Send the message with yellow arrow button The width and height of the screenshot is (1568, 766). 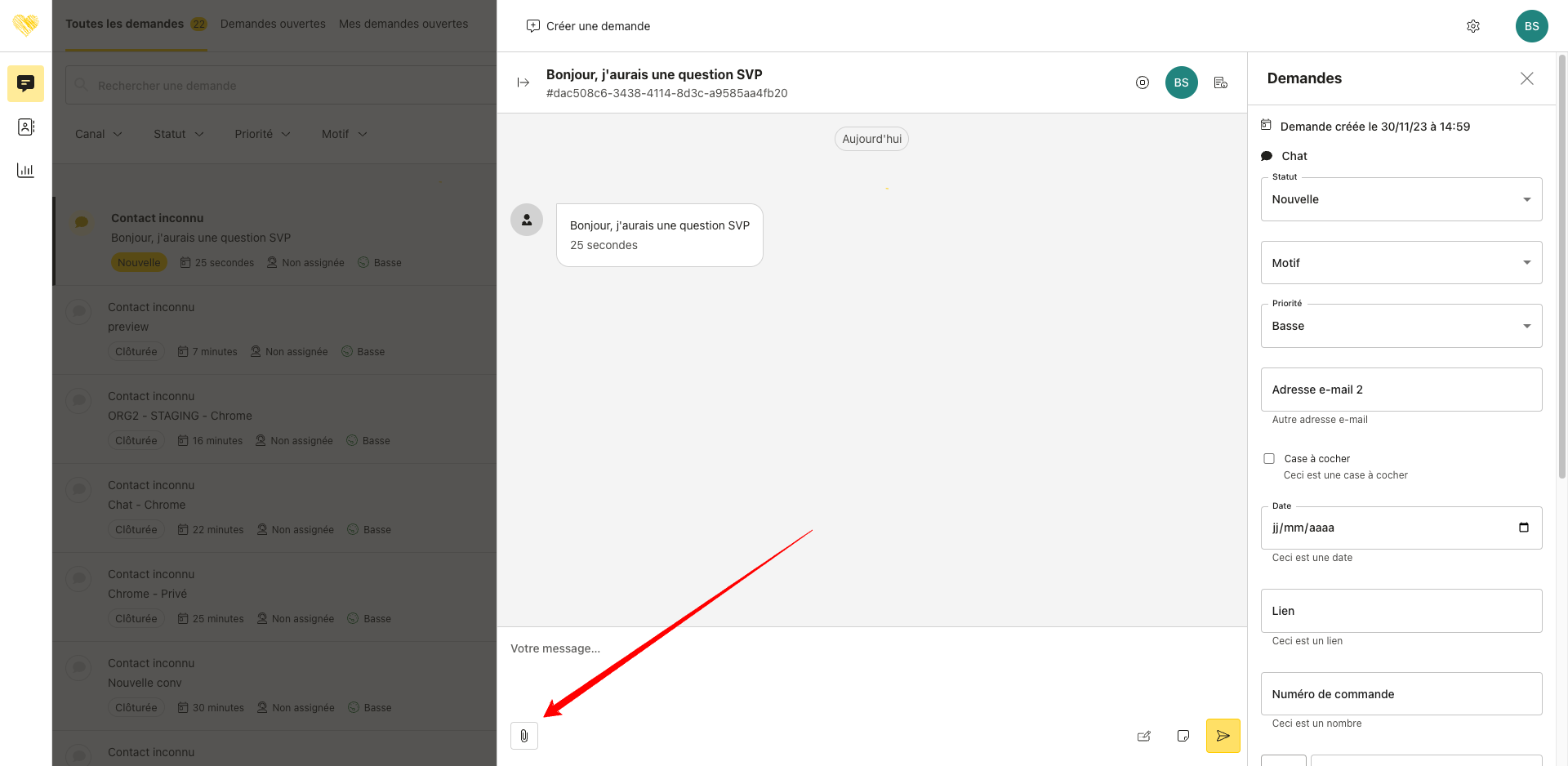click(x=1223, y=736)
